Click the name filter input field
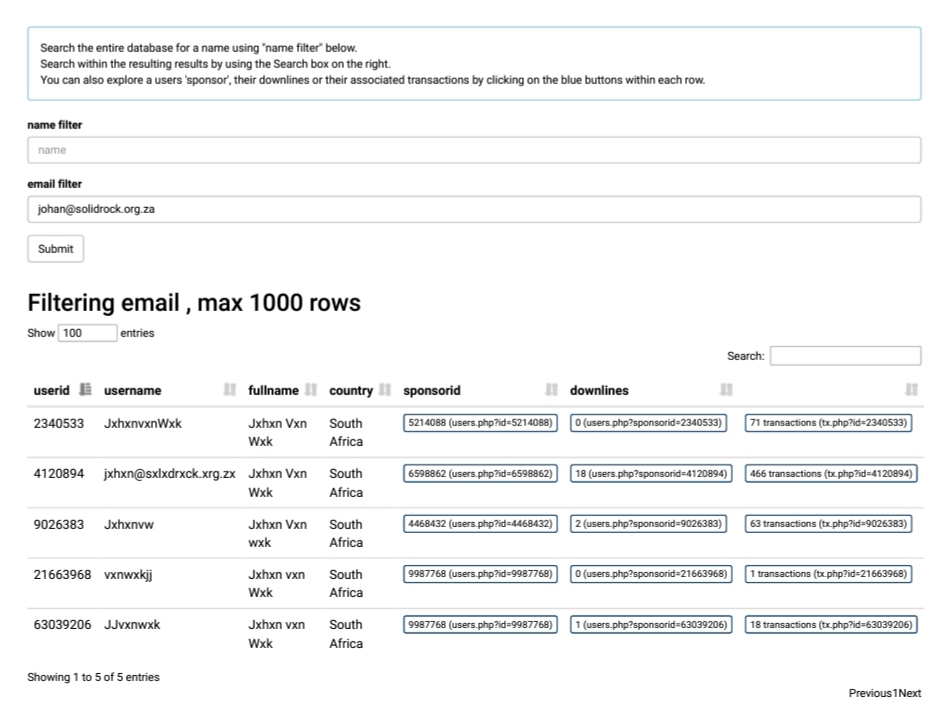 (x=474, y=150)
